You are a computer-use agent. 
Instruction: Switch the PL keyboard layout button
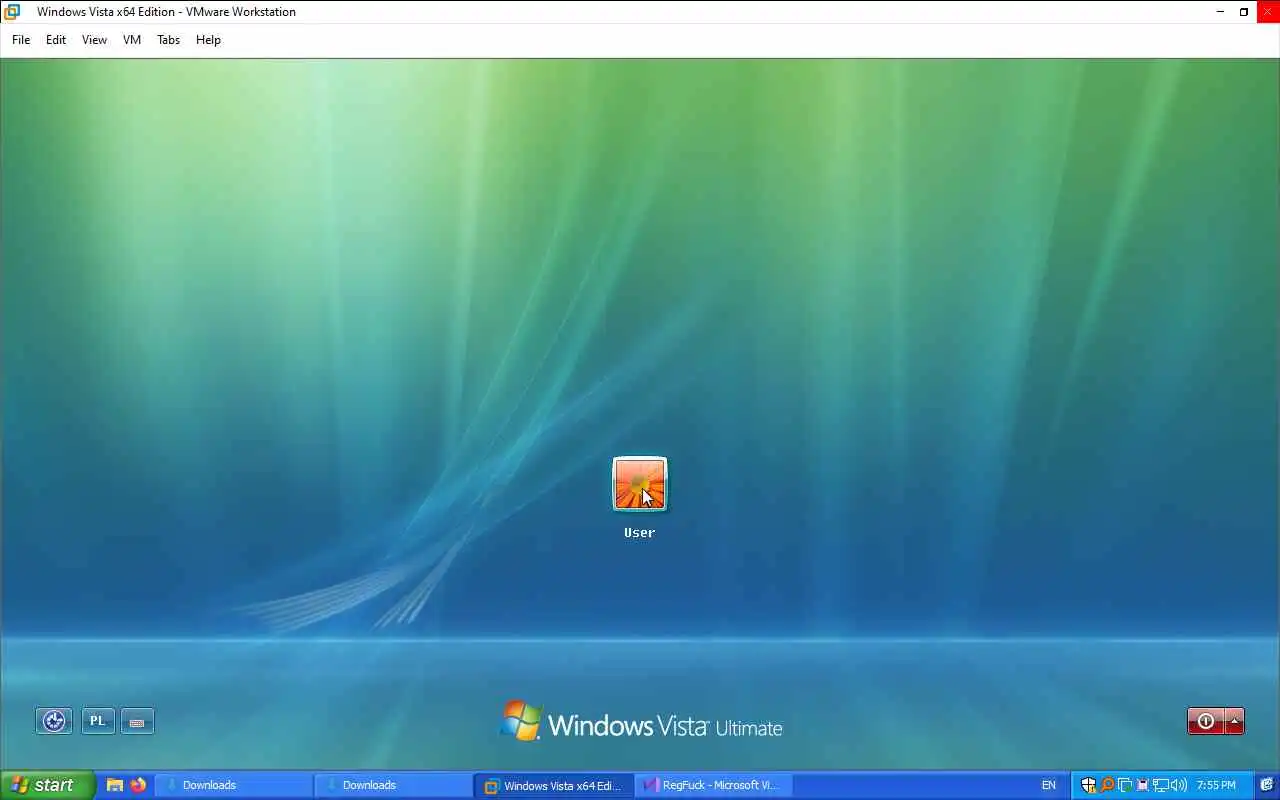(97, 721)
